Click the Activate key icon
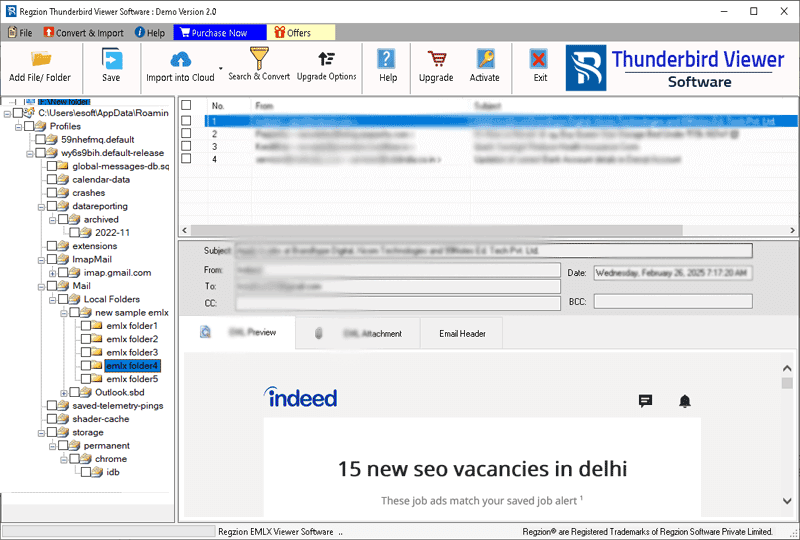 point(485,60)
